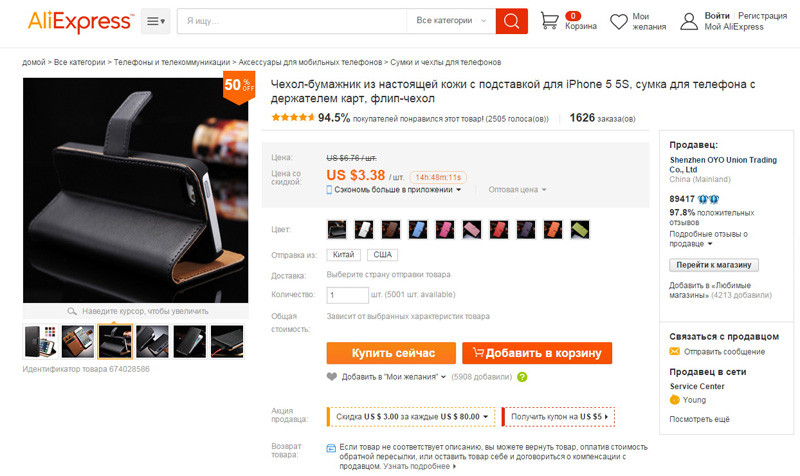This screenshot has width=800, height=476.
Task: Open 'Телефоны и телекоммуникации' breadcrumb
Action: pyautogui.click(x=172, y=62)
